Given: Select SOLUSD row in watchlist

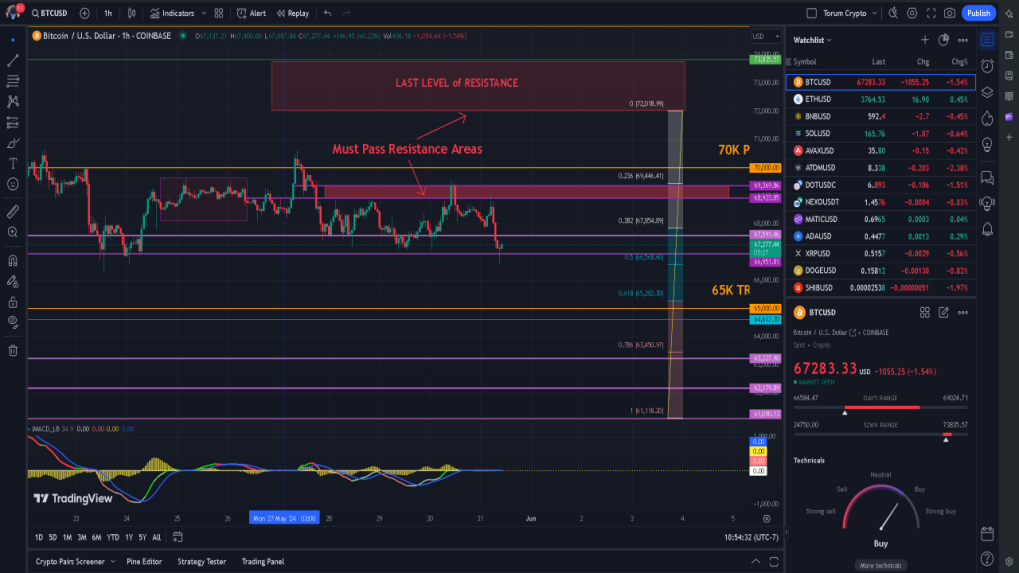Looking at the screenshot, I should tap(881, 133).
